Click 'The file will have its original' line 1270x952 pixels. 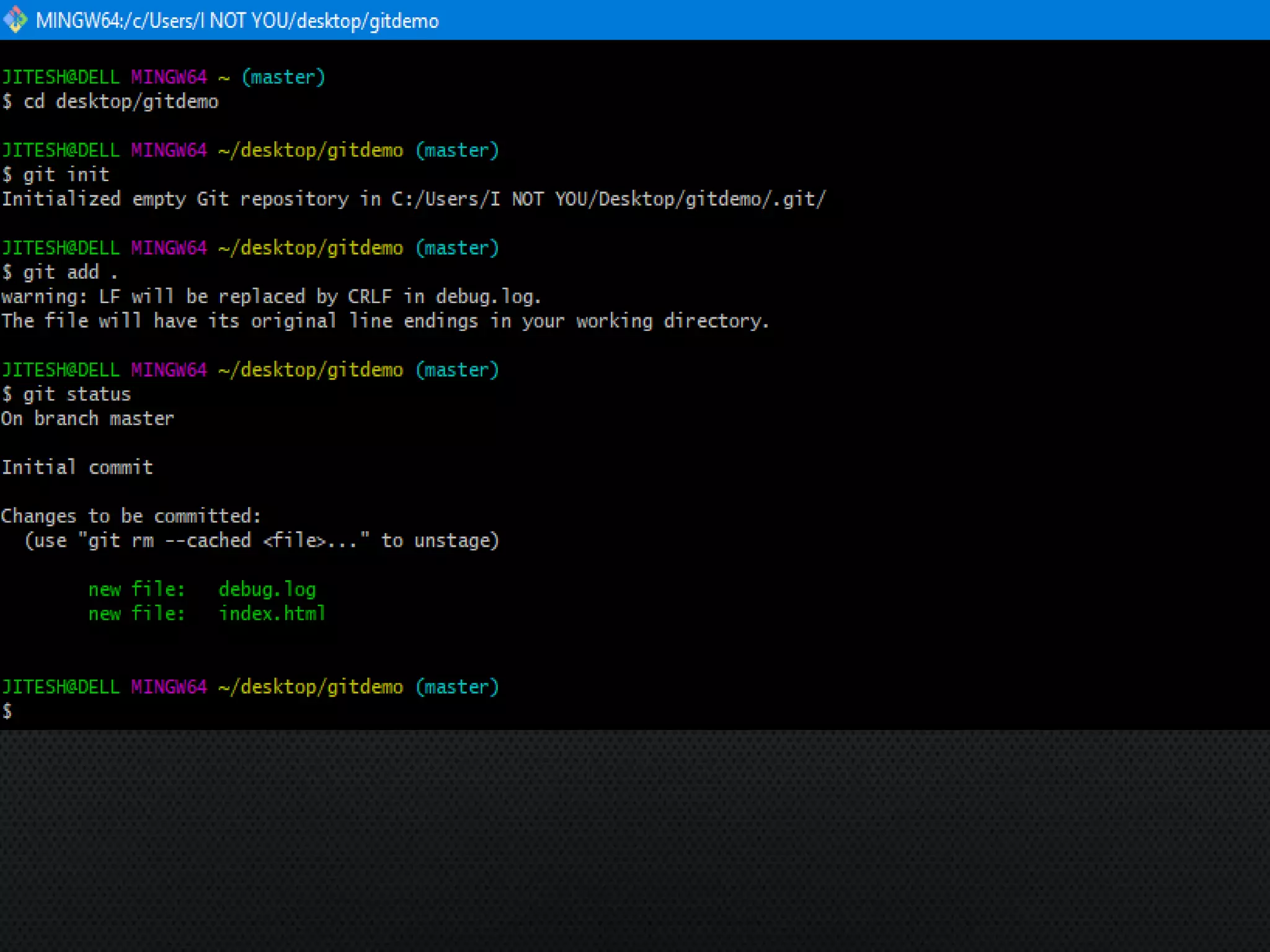384,321
